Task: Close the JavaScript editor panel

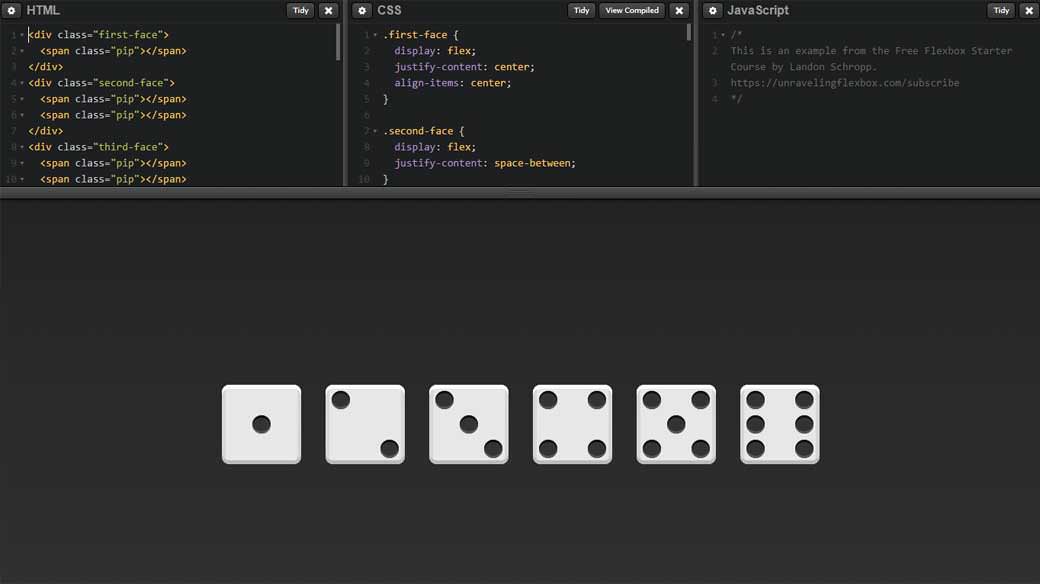Action: click(x=1029, y=10)
